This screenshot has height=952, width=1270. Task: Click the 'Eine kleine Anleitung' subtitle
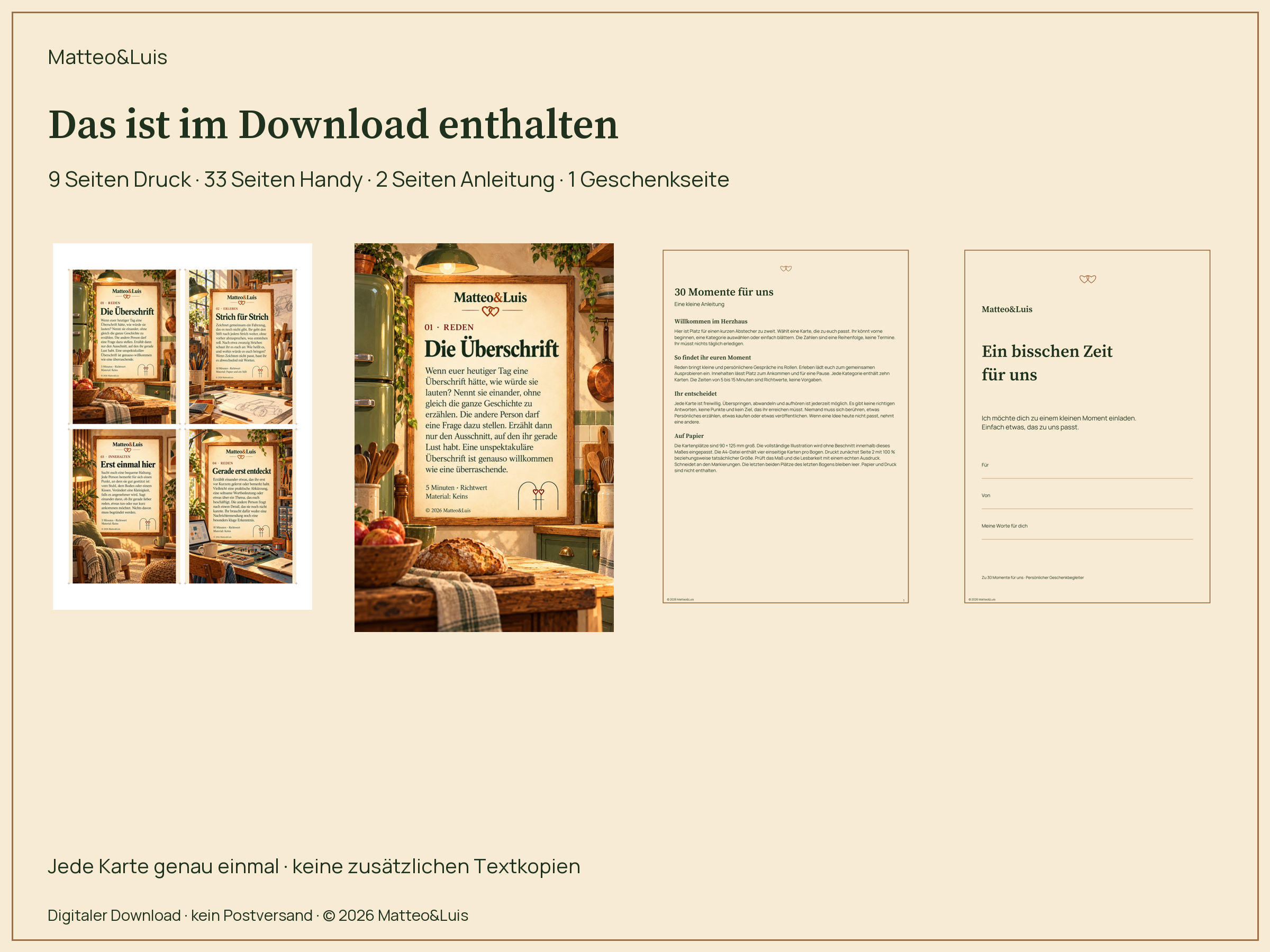(700, 304)
